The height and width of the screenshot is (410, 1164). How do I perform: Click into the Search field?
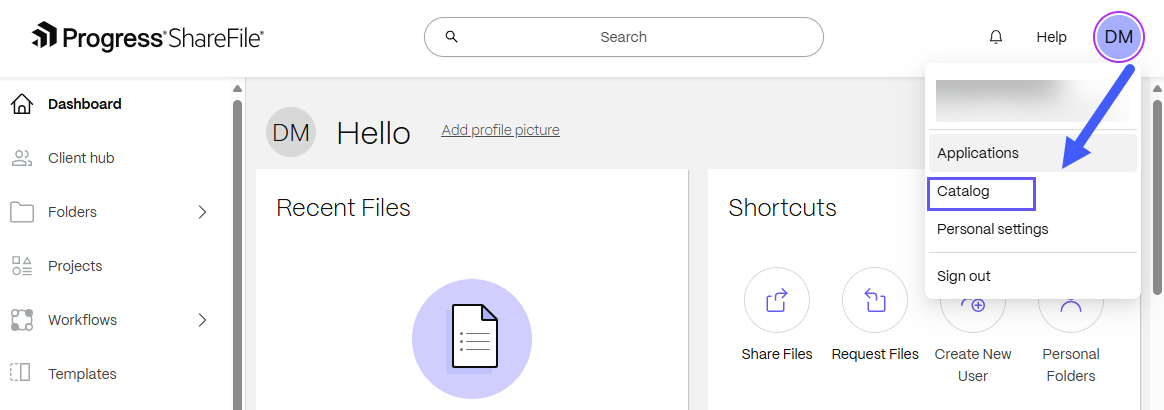pyautogui.click(x=624, y=37)
